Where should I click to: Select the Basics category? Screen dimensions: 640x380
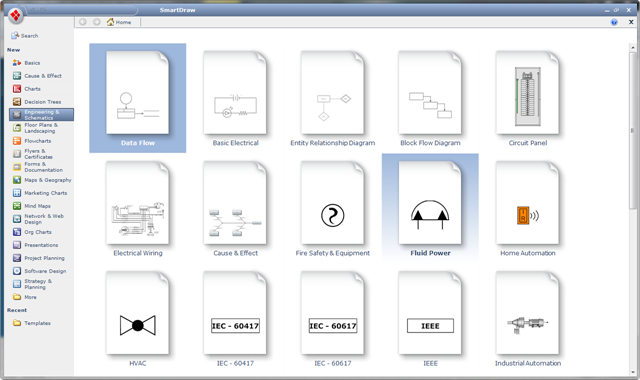coord(26,63)
